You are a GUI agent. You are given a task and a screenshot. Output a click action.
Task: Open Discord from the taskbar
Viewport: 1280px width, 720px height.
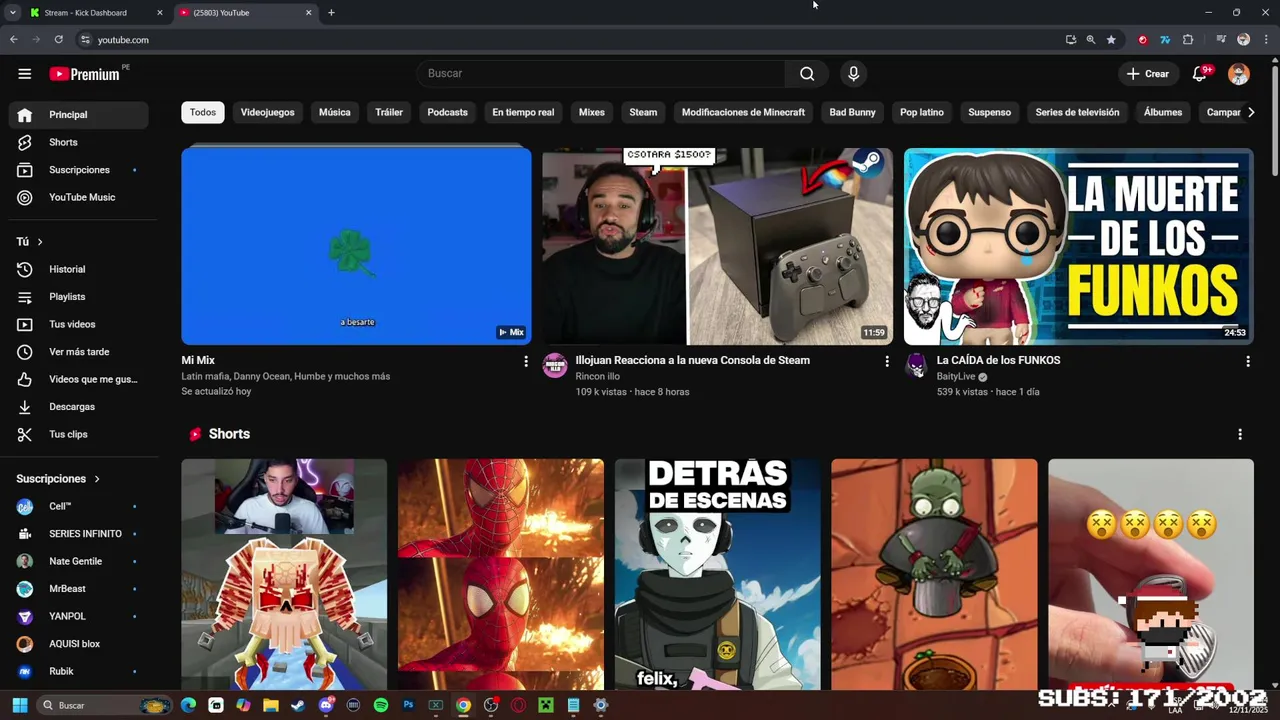point(326,705)
